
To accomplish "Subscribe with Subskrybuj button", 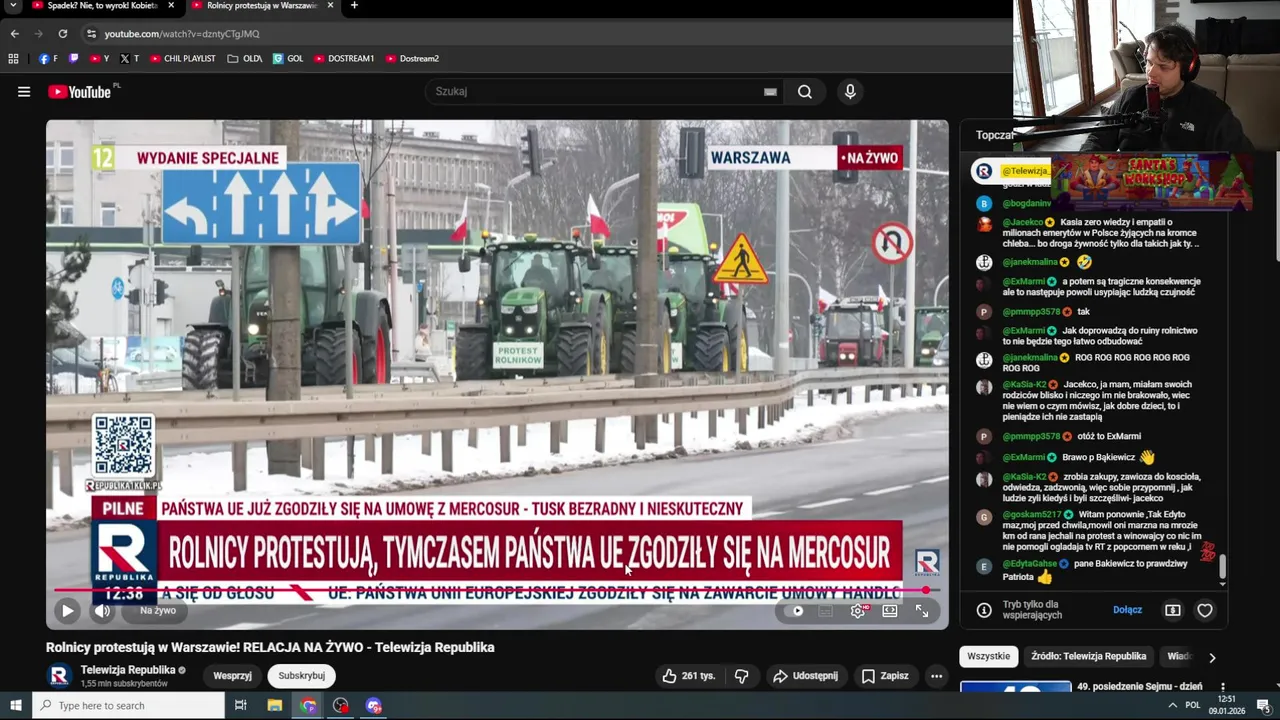I will click(x=302, y=676).
